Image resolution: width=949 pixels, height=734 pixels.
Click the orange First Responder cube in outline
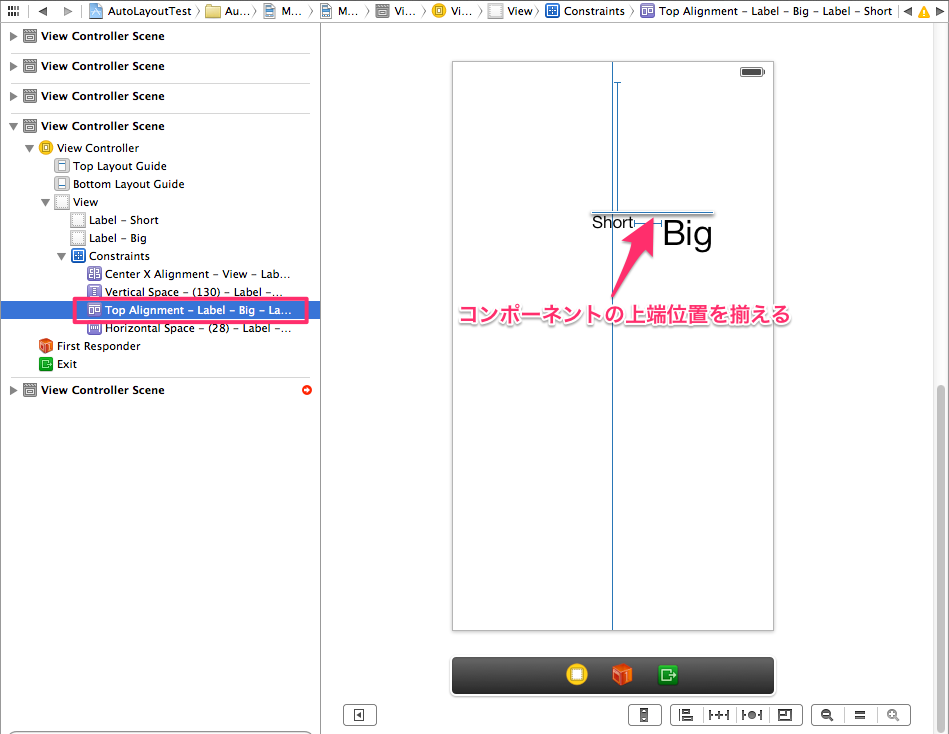pyautogui.click(x=45, y=346)
